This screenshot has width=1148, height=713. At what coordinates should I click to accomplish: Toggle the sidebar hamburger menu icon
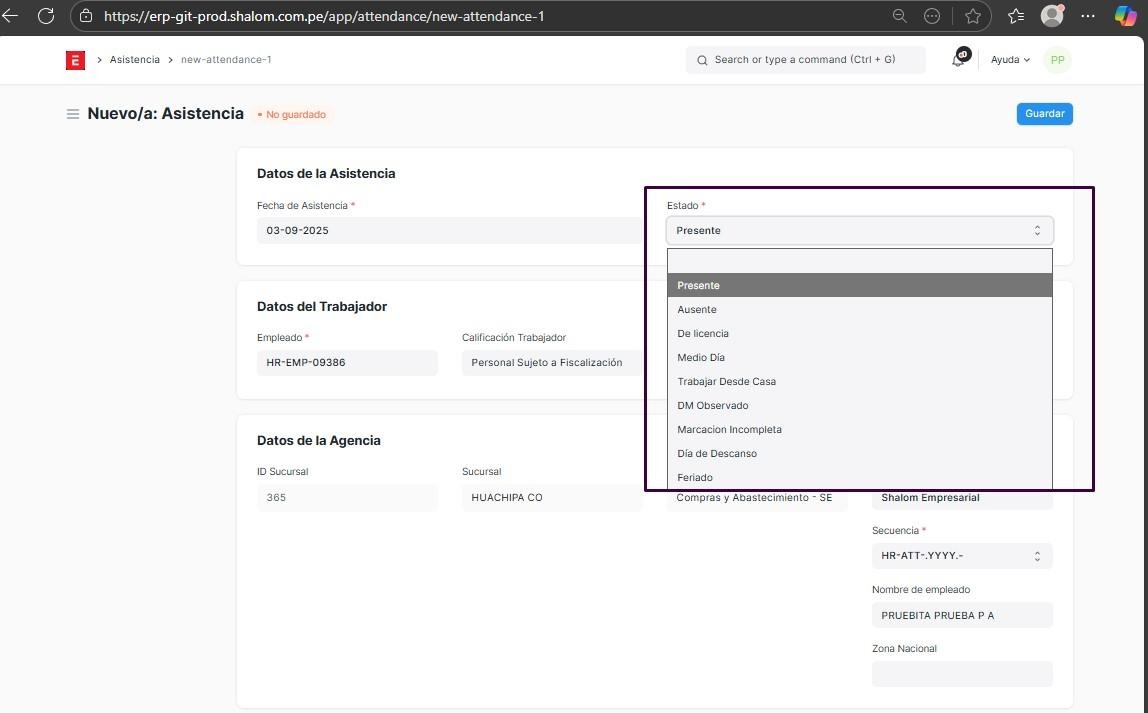point(73,114)
